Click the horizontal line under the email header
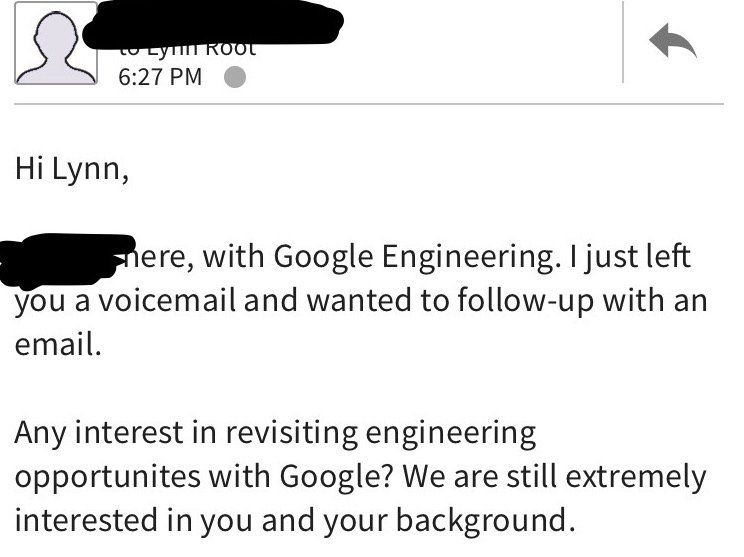Screen dimensions: 744x557 click(x=370, y=103)
